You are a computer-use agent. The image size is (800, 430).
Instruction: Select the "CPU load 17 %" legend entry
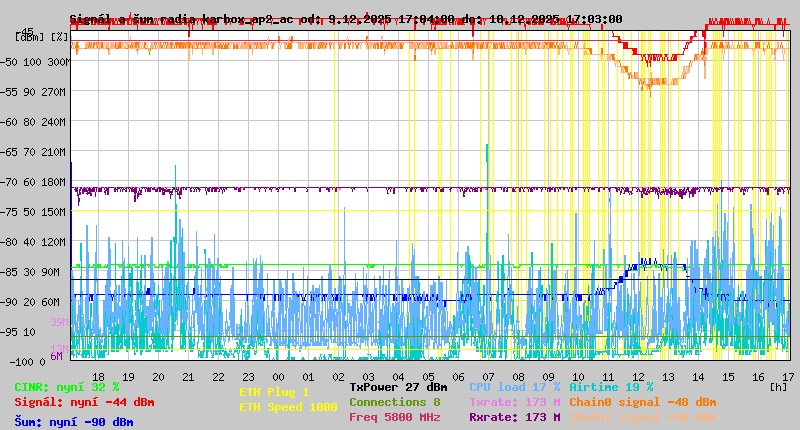[x=515, y=387]
